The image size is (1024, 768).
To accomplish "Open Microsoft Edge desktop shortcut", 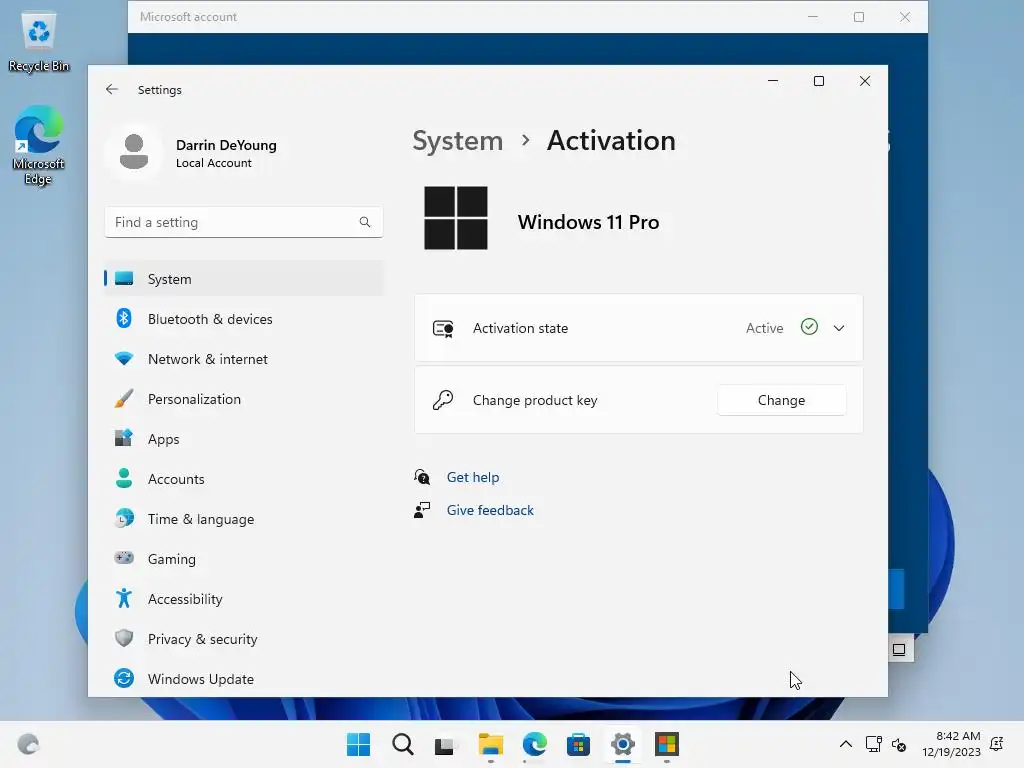I will click(x=39, y=145).
